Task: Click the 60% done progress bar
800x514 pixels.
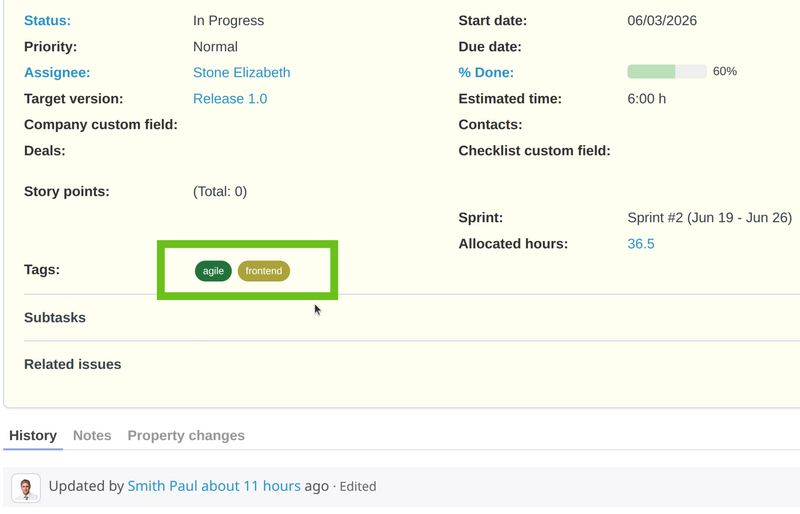Action: point(667,71)
